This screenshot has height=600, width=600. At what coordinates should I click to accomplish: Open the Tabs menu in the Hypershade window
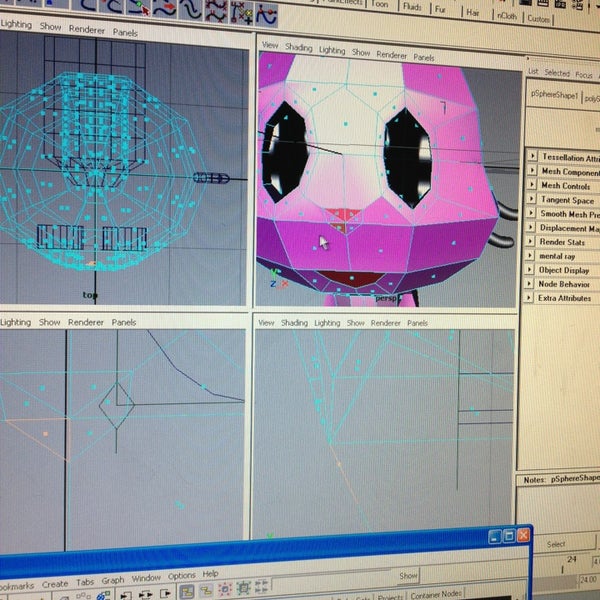point(85,582)
